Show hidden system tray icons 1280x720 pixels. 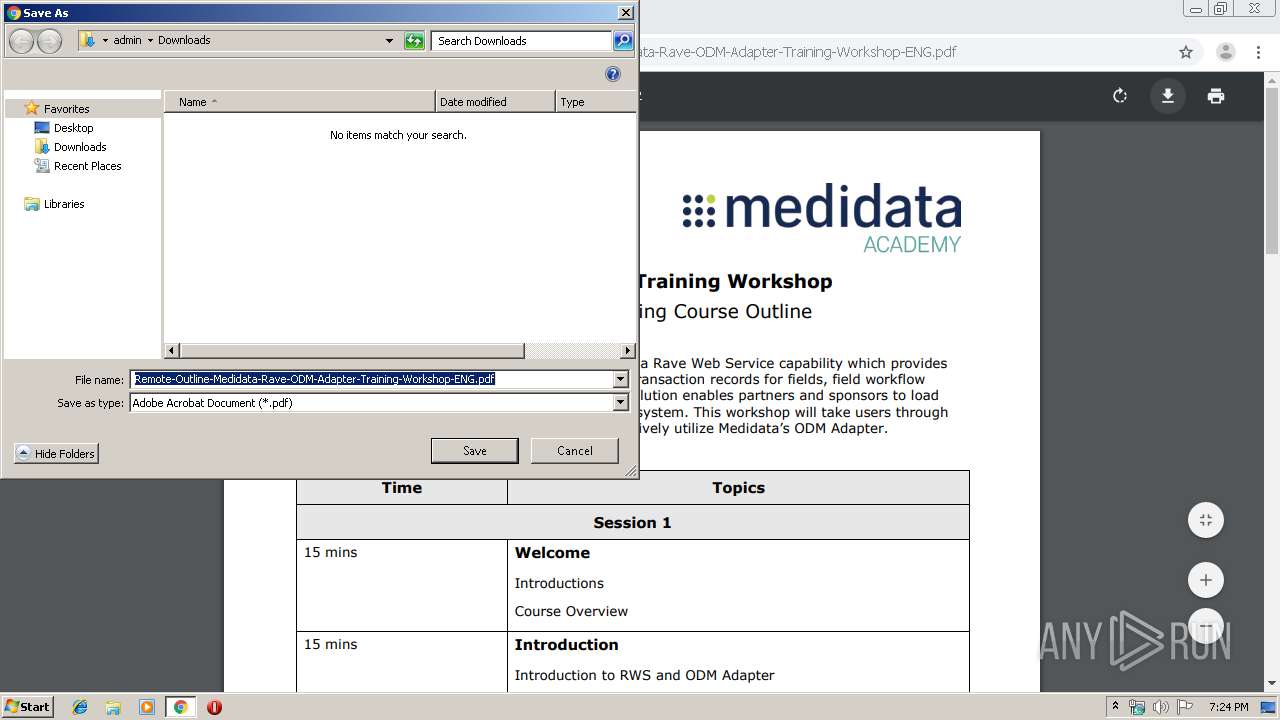1116,707
